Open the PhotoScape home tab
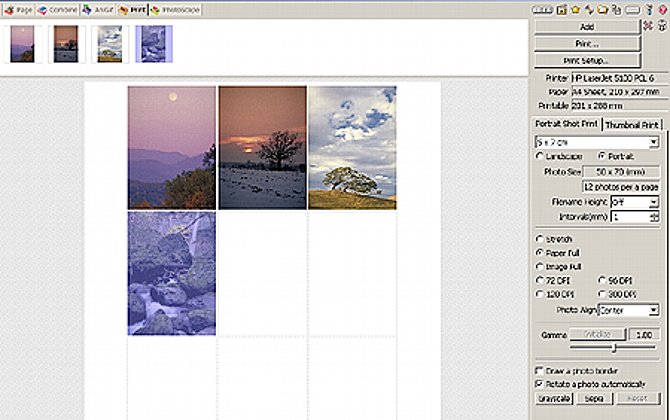Screen dimensions: 670x420 click(x=175, y=10)
